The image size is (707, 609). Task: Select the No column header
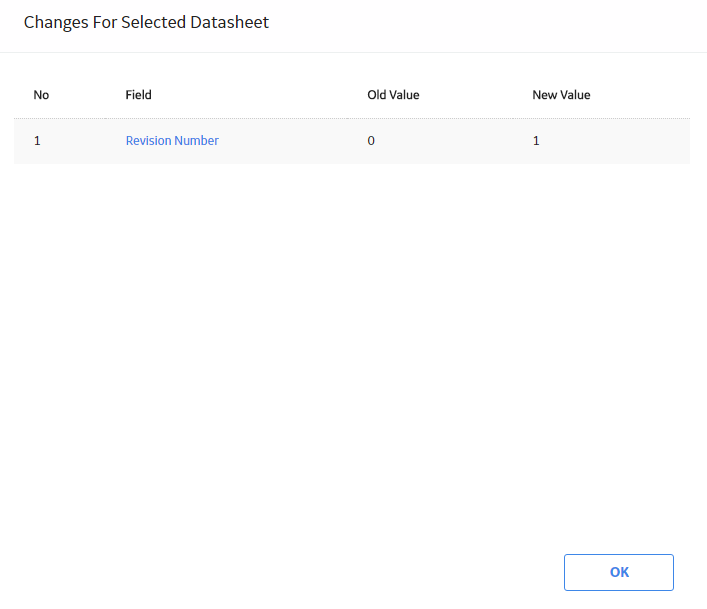tap(41, 95)
